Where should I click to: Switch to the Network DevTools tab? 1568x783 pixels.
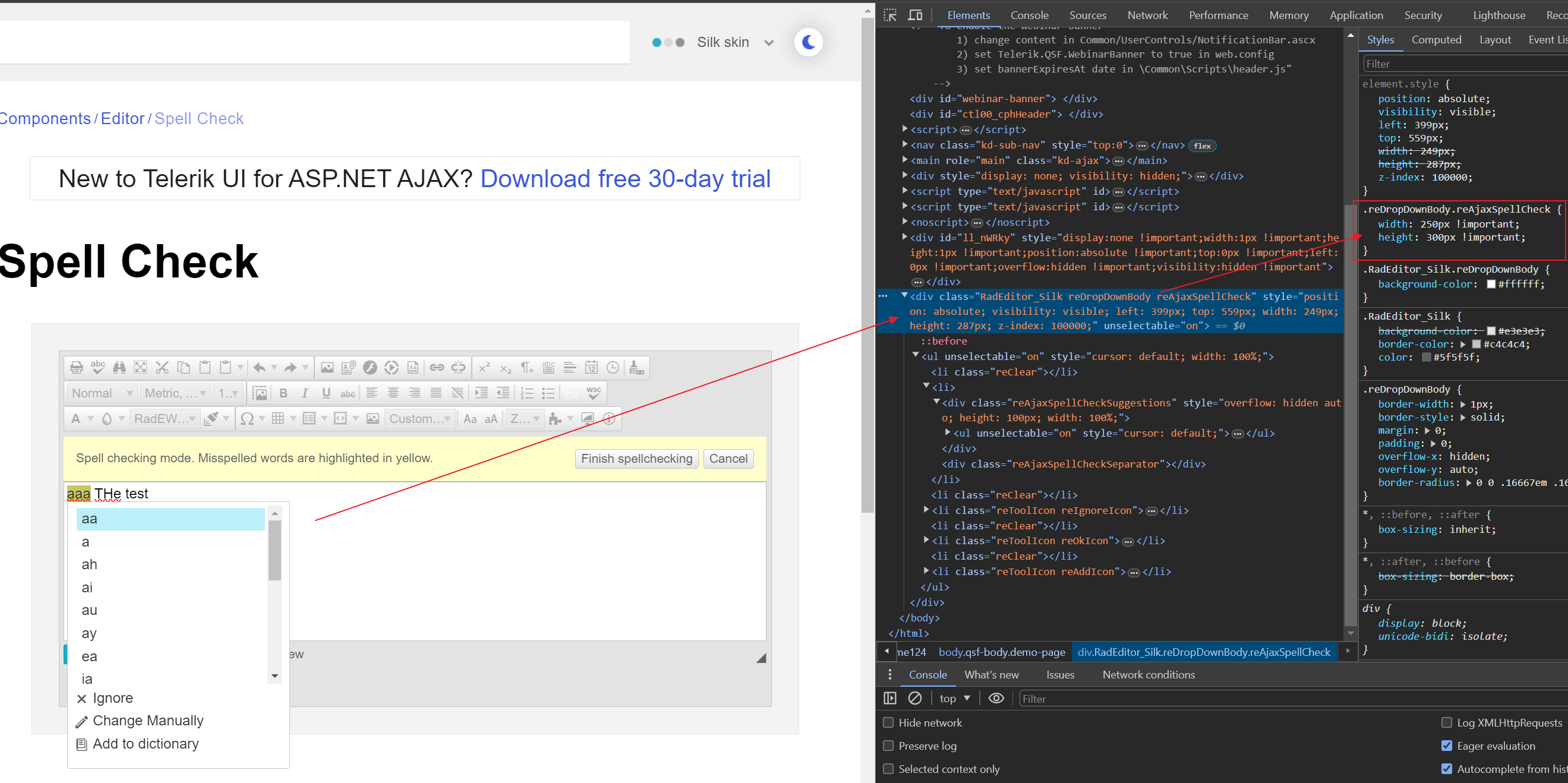pyautogui.click(x=1147, y=15)
